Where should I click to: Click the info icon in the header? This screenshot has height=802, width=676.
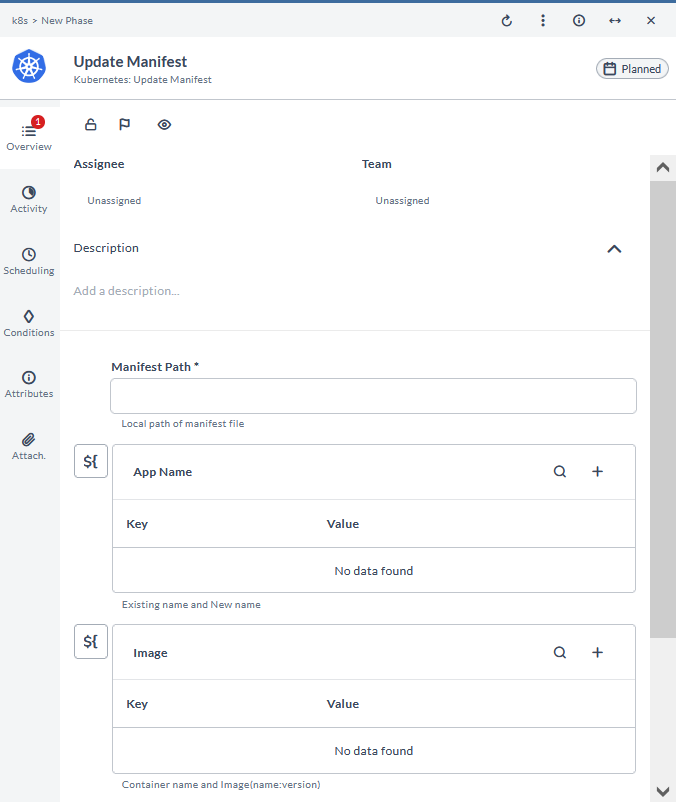click(579, 20)
